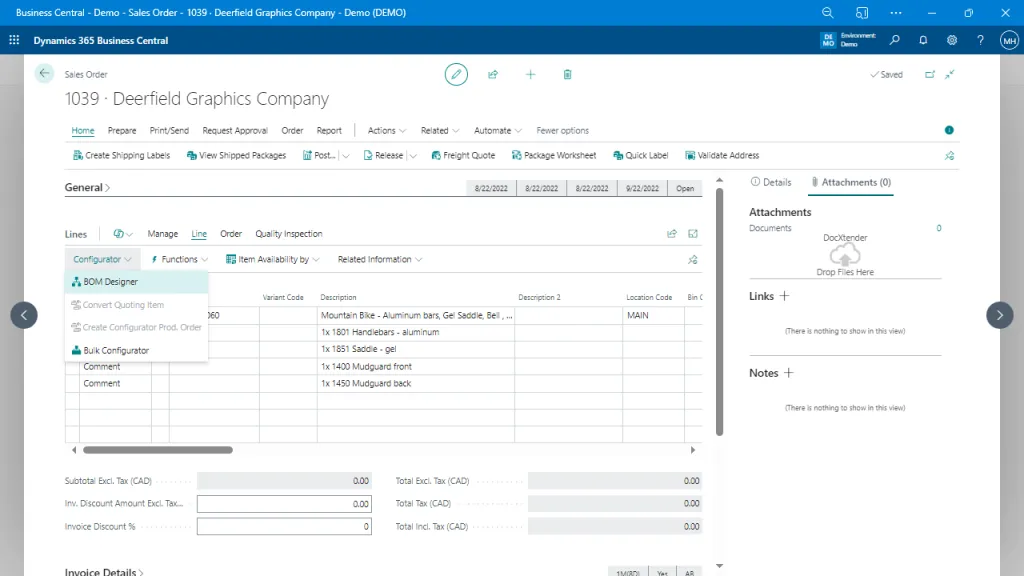Image resolution: width=1024 pixels, height=576 pixels.
Task: Open the Item Availability by dropdown
Action: click(269, 259)
